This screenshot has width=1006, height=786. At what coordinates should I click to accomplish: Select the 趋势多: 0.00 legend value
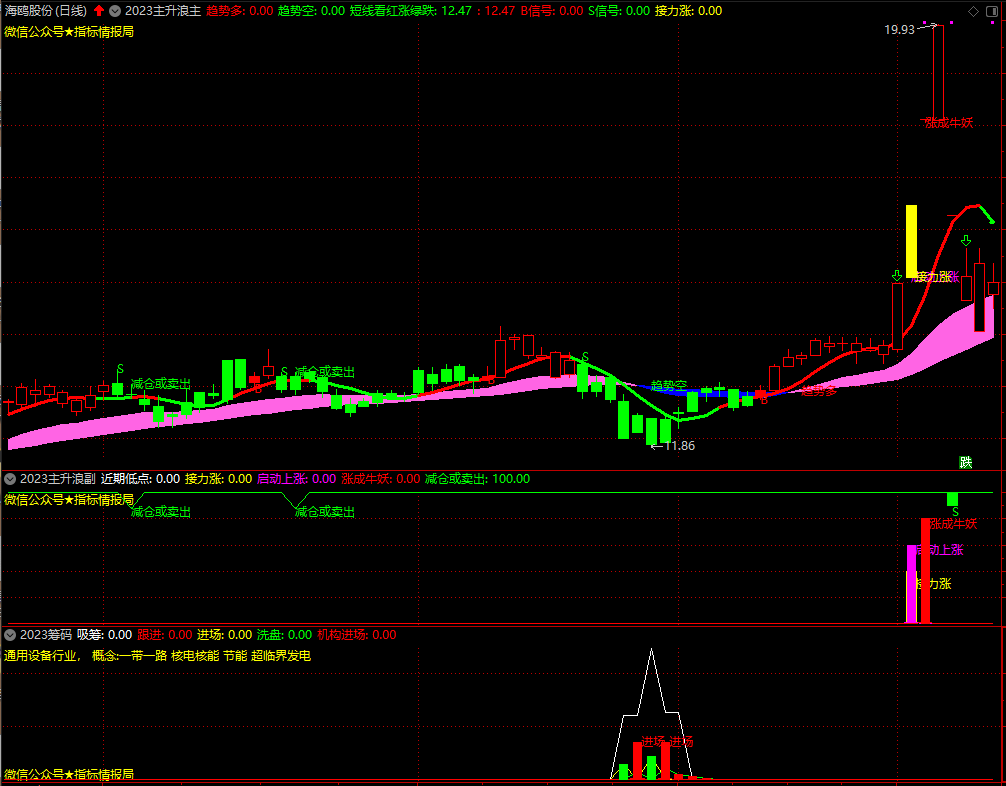tap(240, 11)
